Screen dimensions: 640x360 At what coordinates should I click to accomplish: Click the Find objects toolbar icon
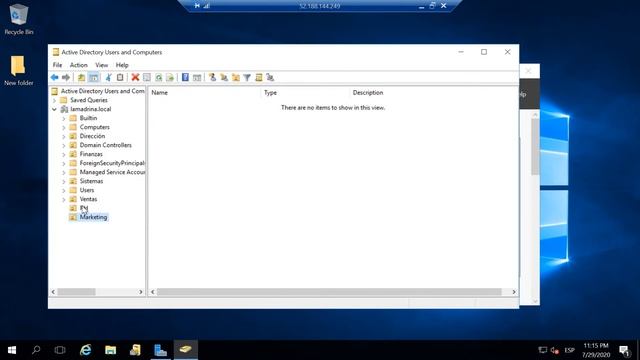click(x=258, y=77)
